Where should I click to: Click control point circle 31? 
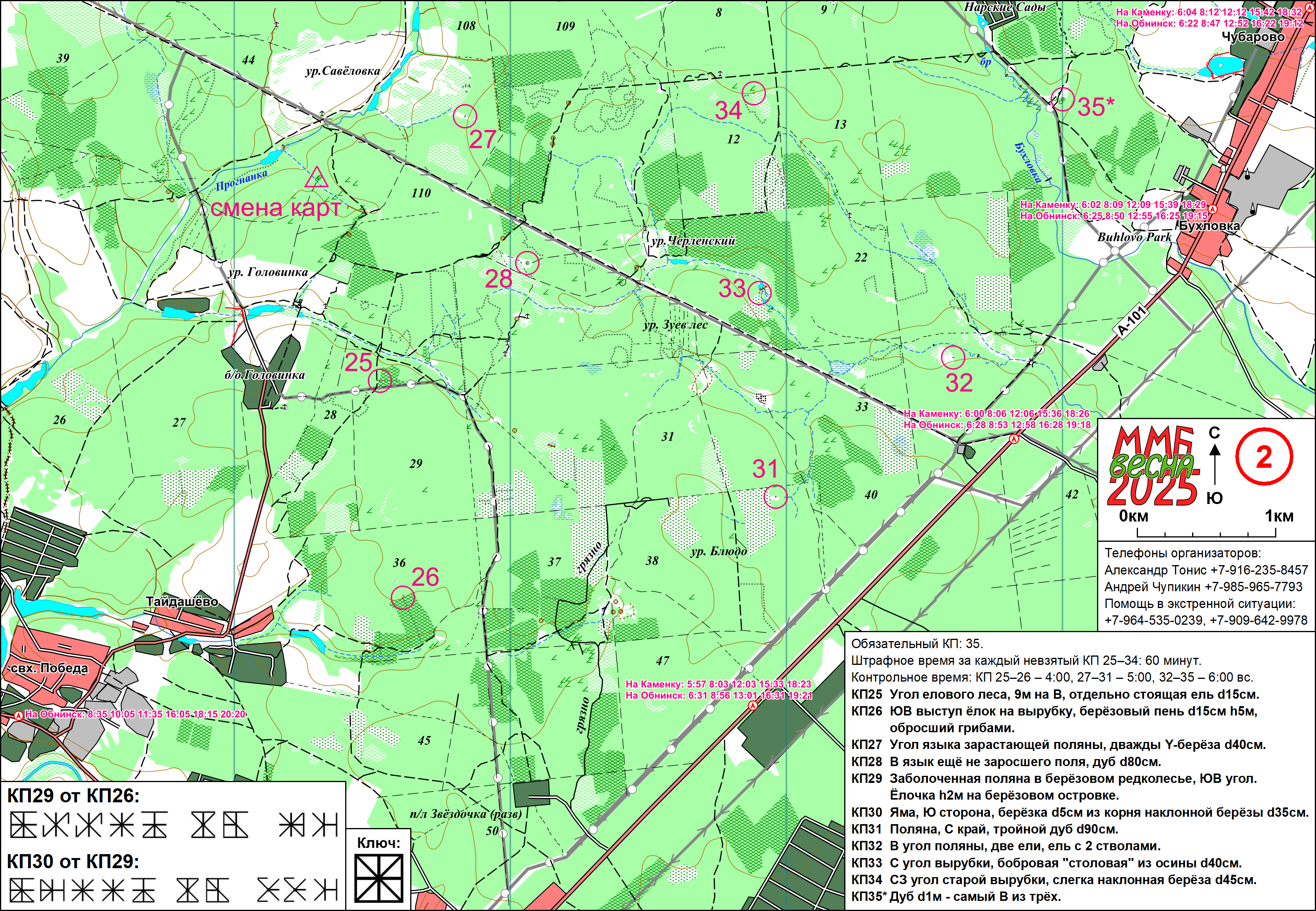tap(775, 496)
